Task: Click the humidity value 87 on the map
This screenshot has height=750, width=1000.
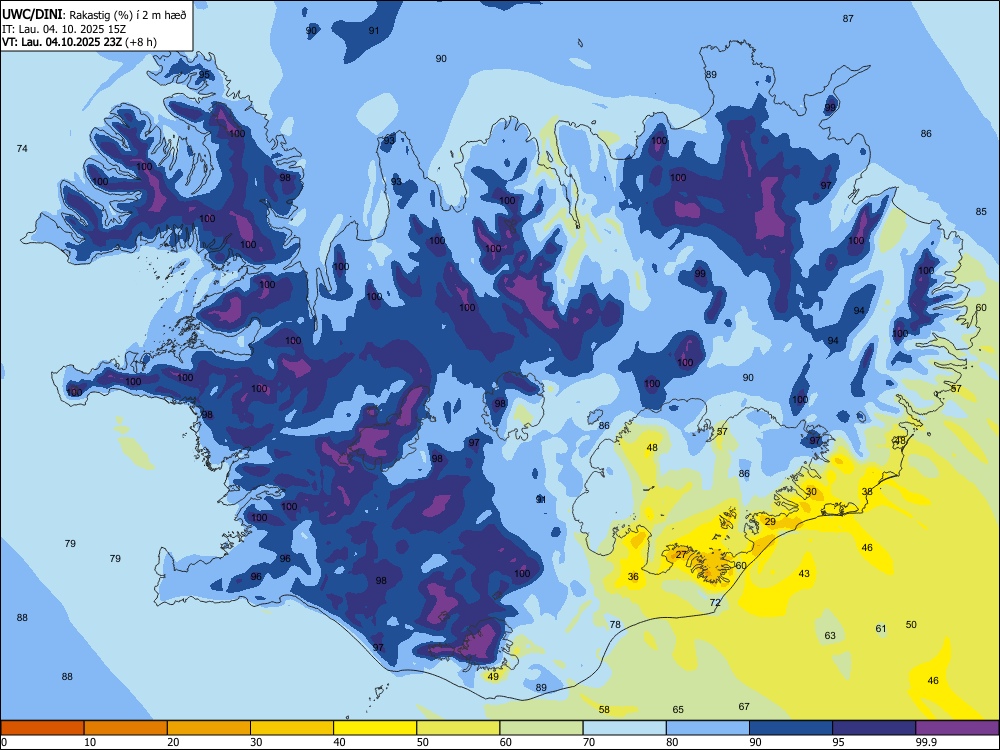Action: click(848, 18)
